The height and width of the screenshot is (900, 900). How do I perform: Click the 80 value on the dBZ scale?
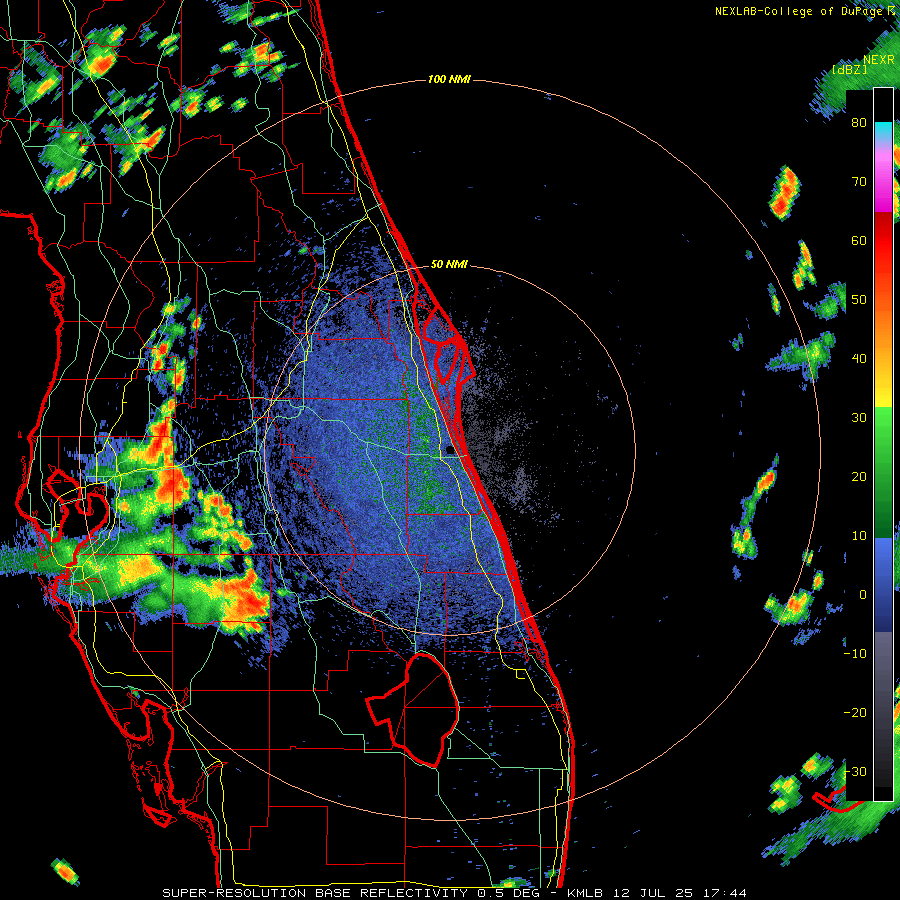[859, 123]
